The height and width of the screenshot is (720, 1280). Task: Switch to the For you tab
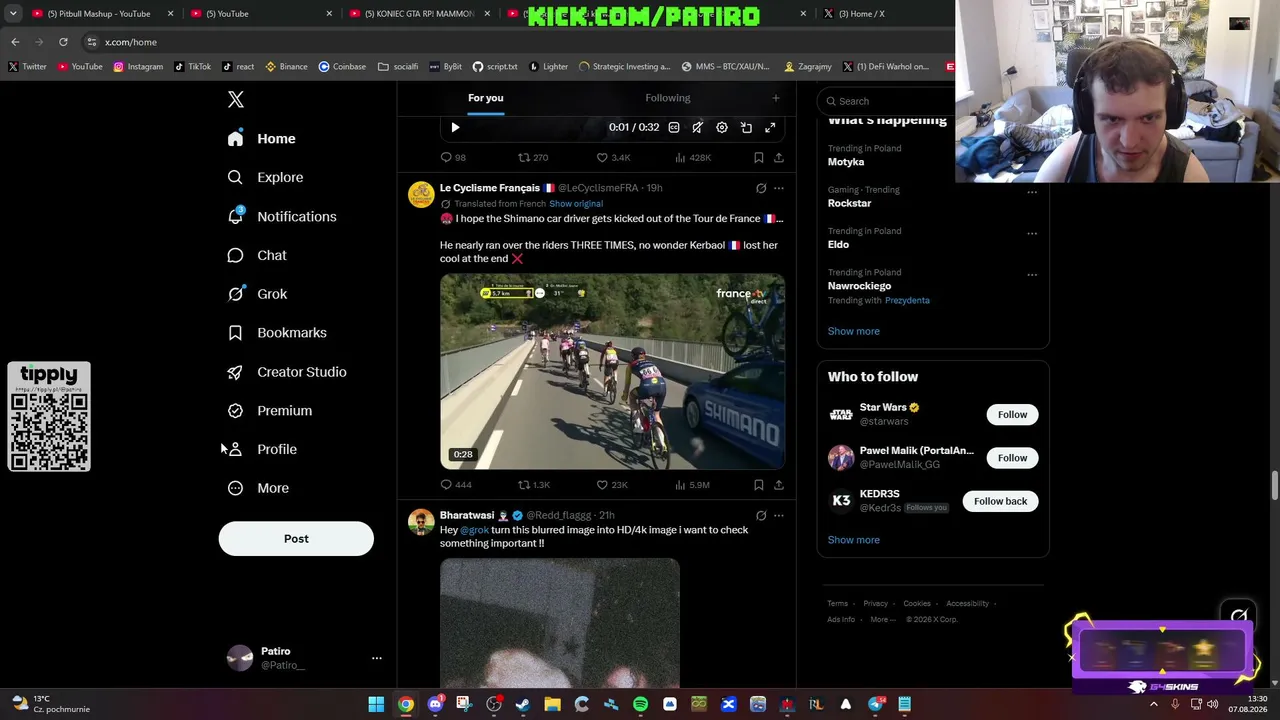click(x=486, y=98)
